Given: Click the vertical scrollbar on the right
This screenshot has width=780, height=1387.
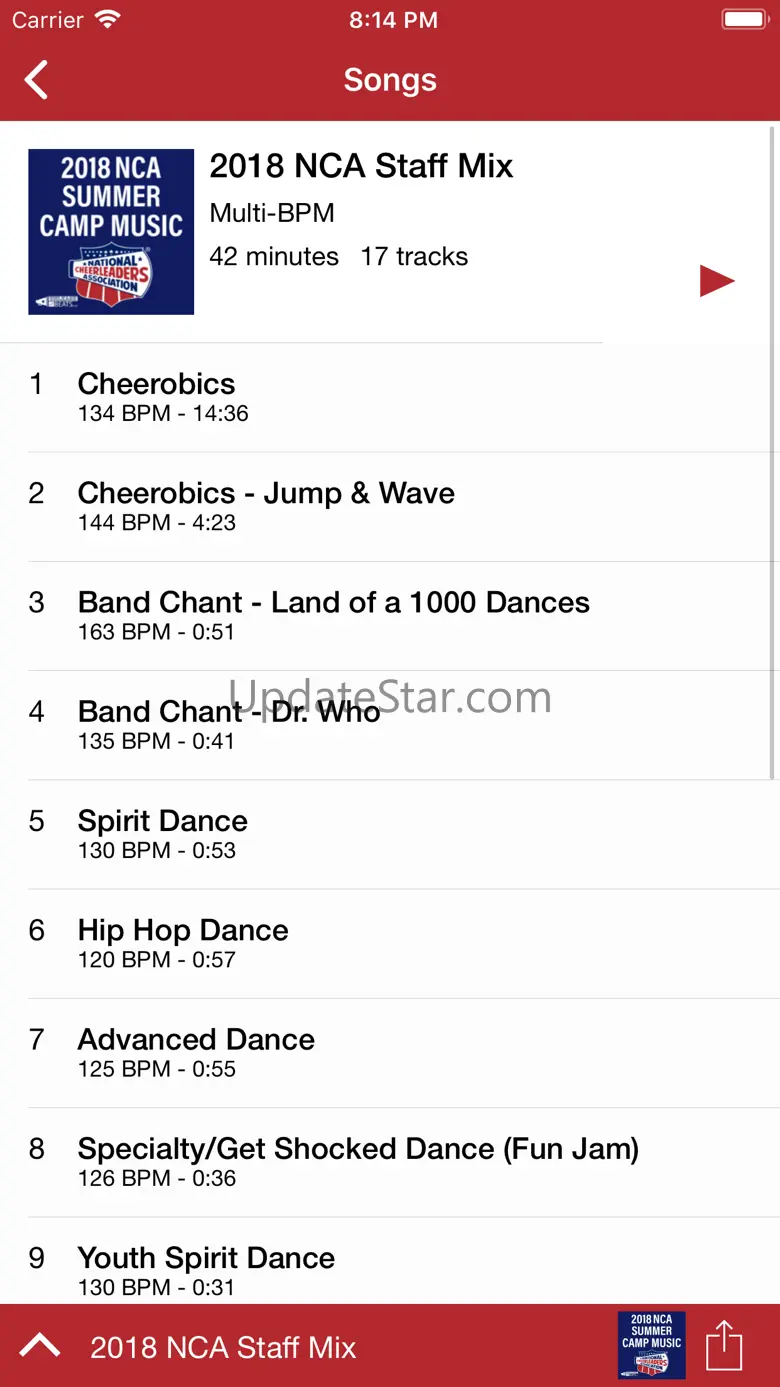Looking at the screenshot, I should tap(772, 450).
